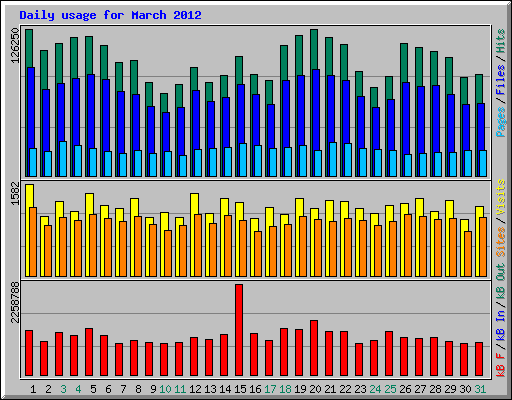Click day label 22 on the x-axis

pos(345,389)
